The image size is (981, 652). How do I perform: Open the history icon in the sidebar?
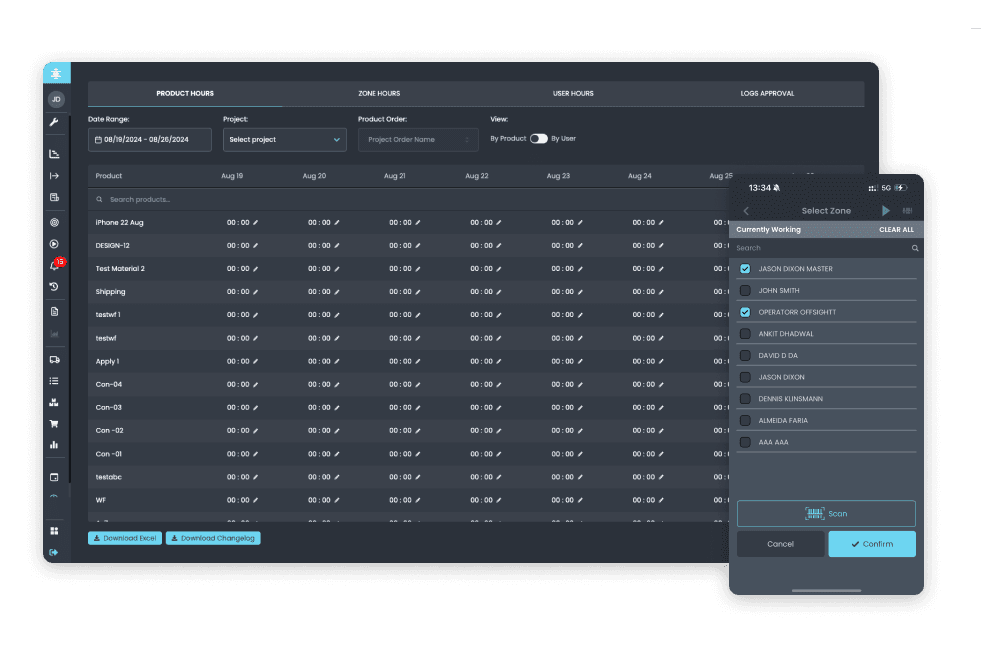coord(54,287)
